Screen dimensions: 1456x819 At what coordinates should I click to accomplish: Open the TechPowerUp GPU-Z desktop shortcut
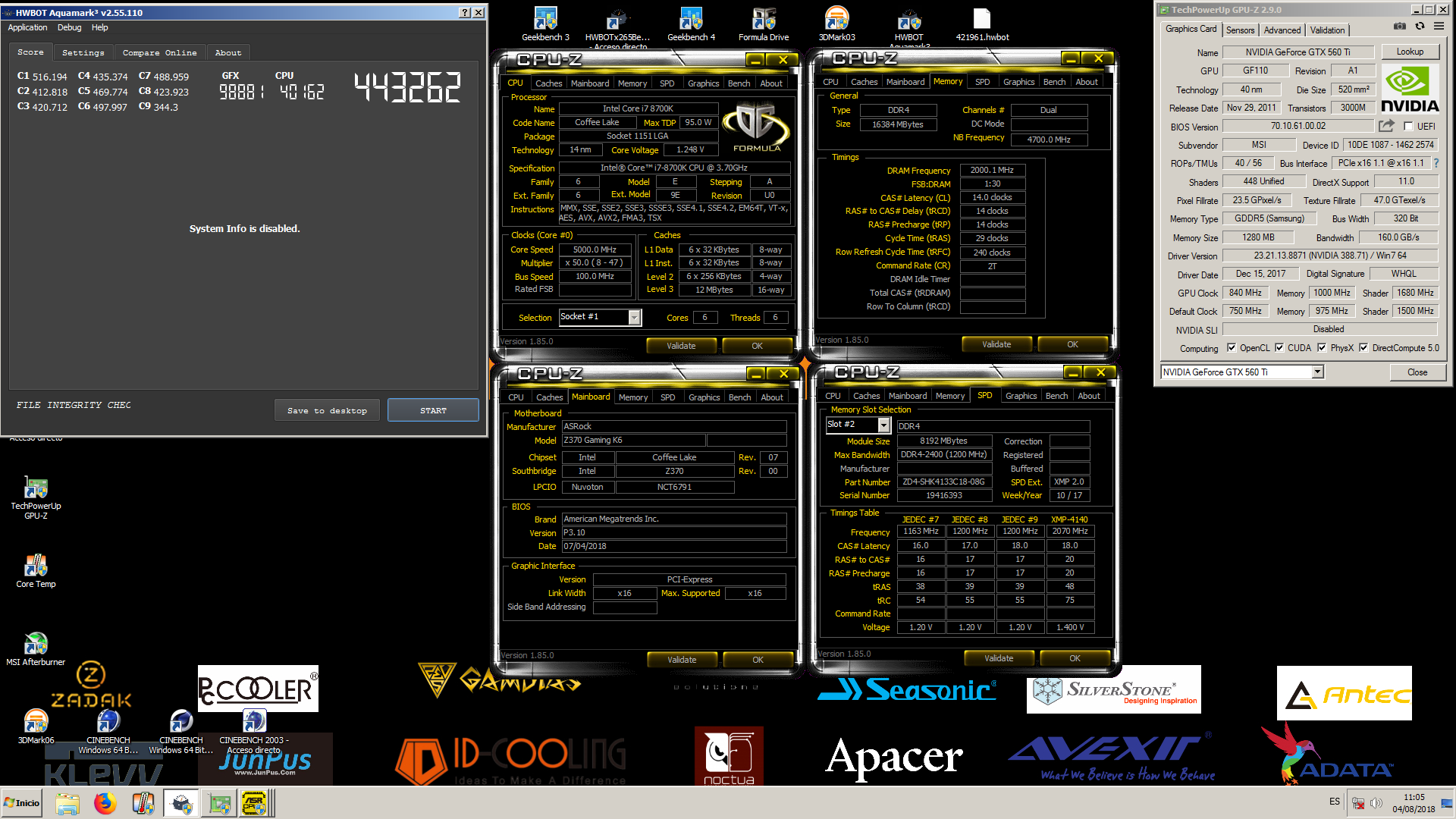(36, 497)
